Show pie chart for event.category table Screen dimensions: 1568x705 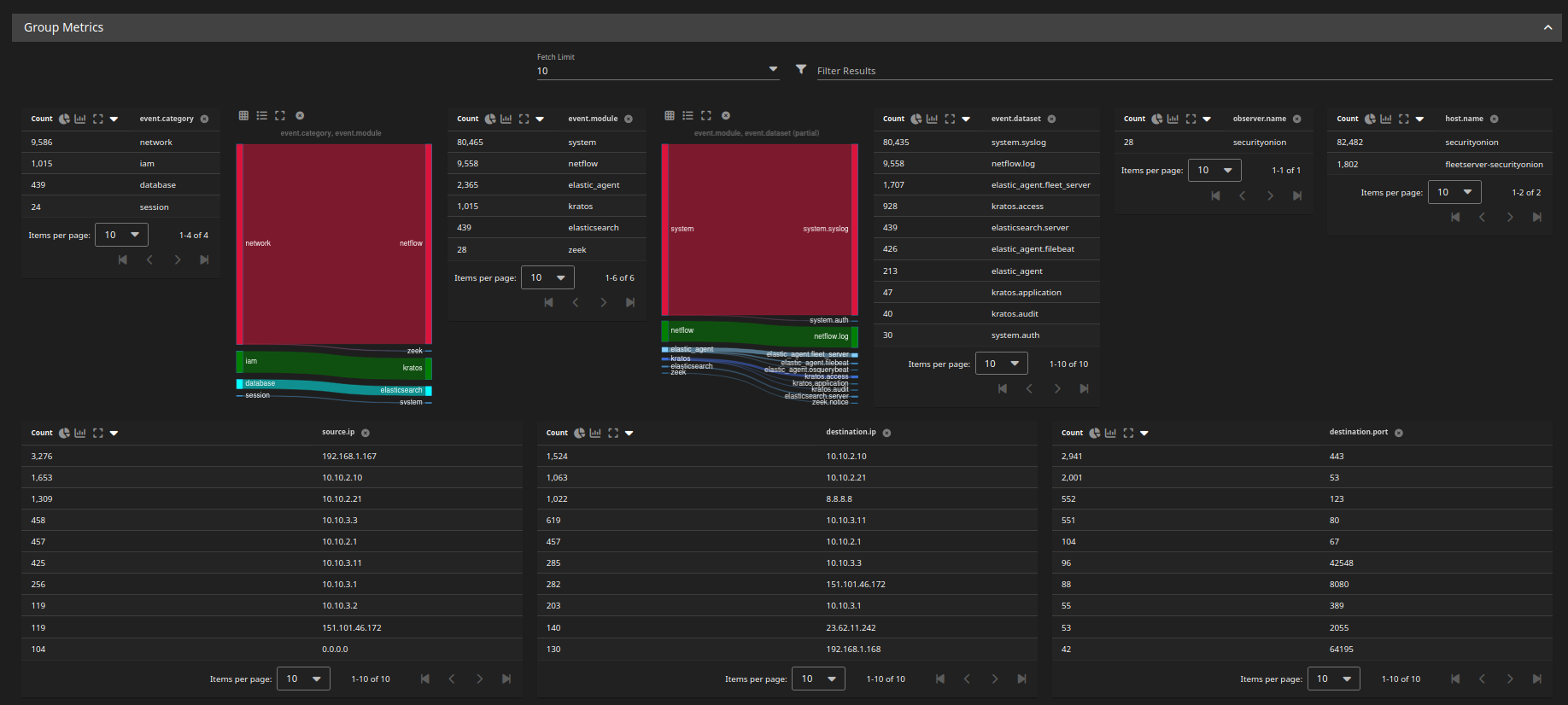(64, 119)
